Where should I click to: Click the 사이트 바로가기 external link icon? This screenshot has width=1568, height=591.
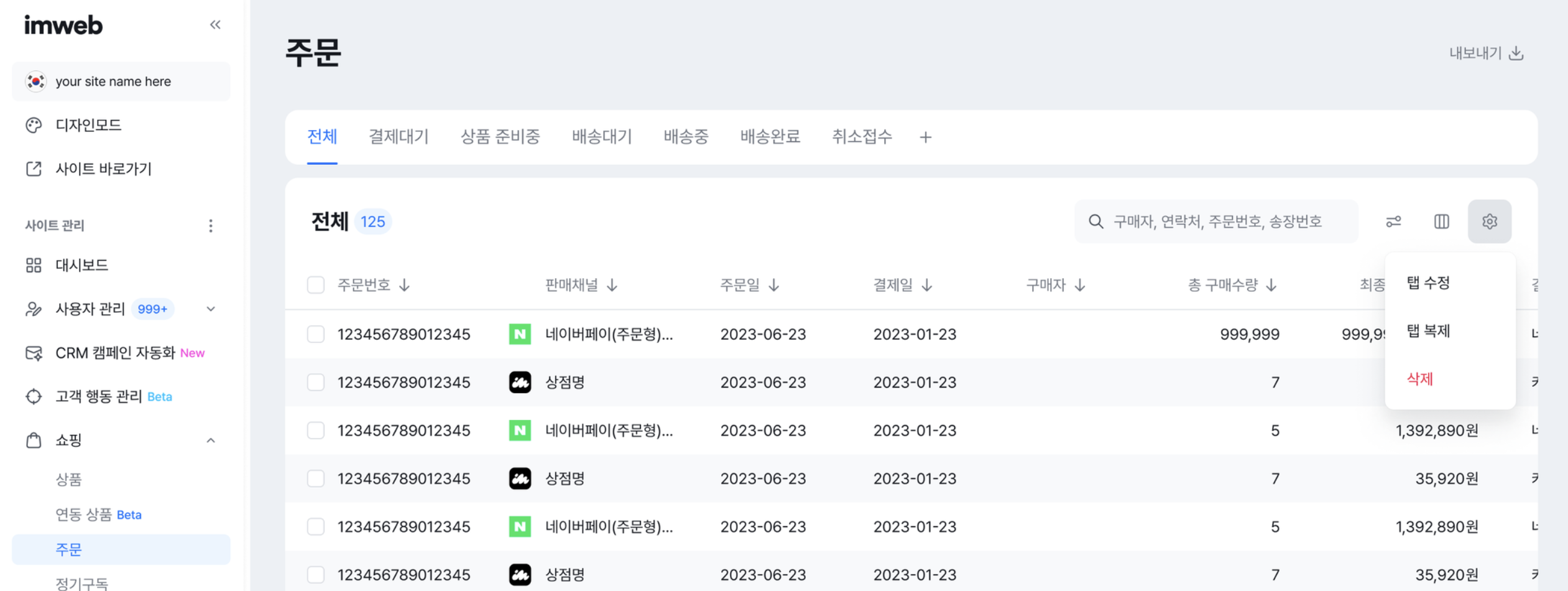[x=34, y=169]
